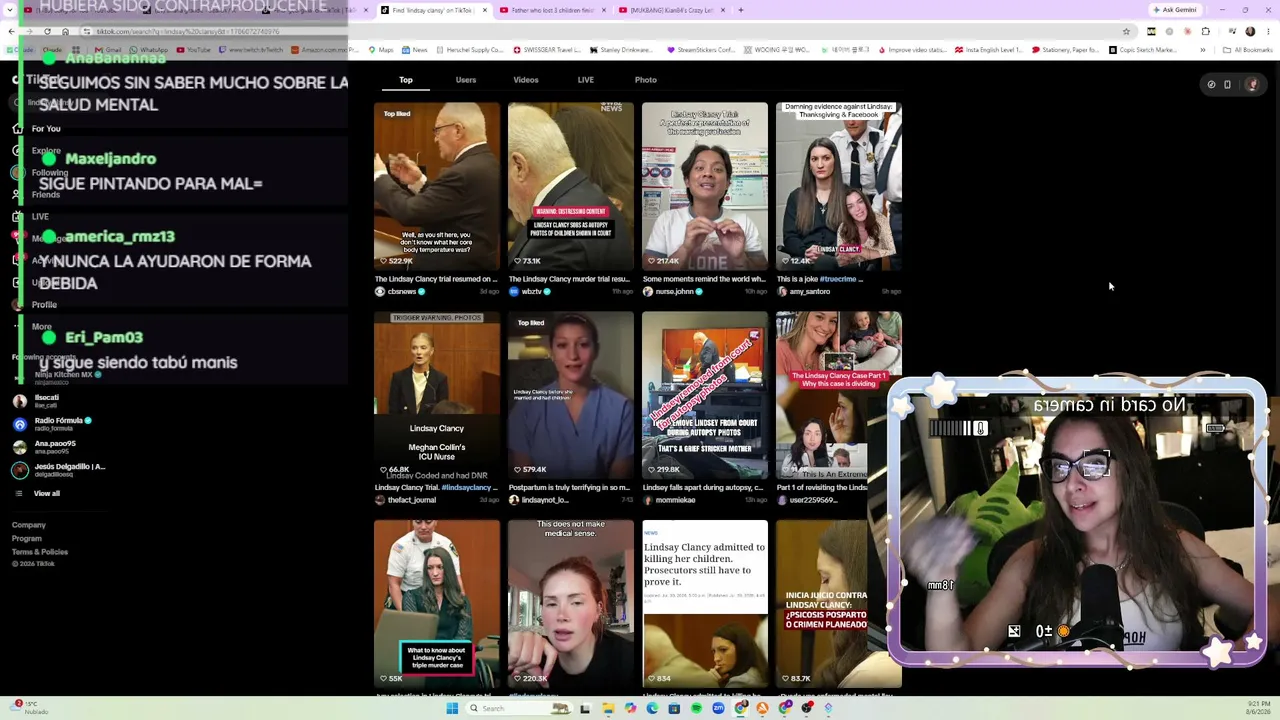Open the Stanley Drinkware bookmark
Screen dimensions: 1280x720
621,50
